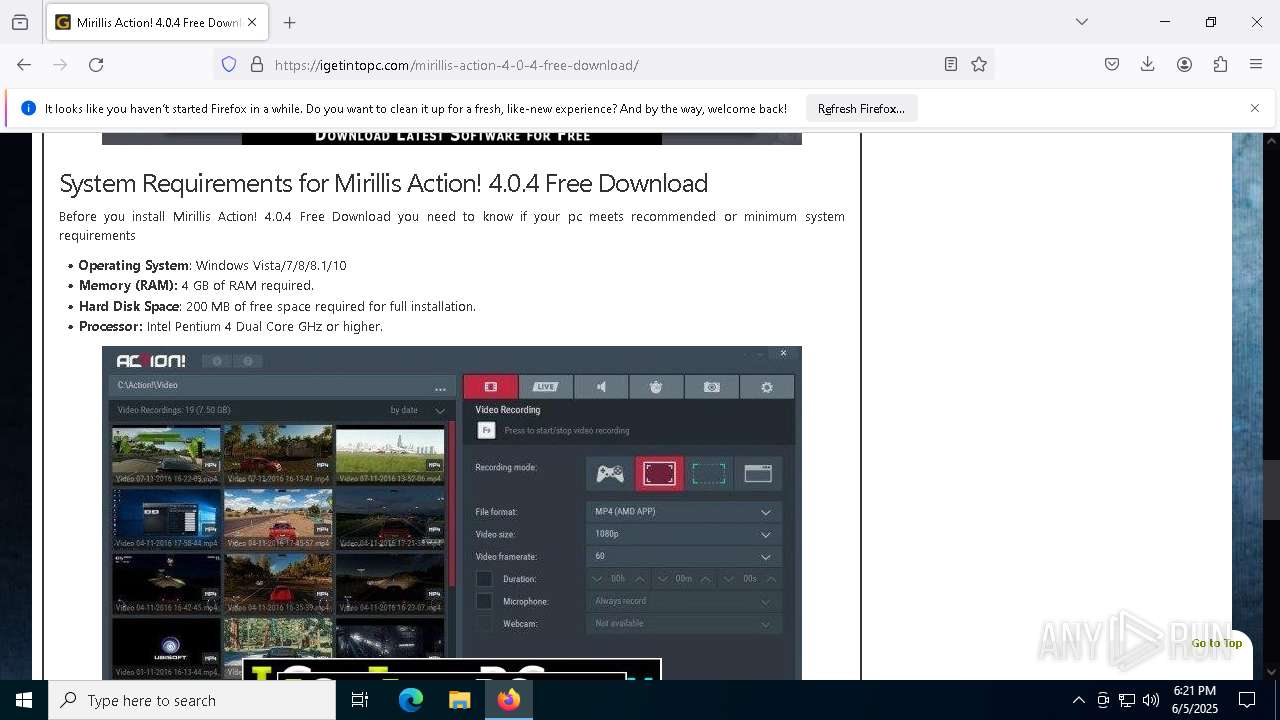Viewport: 1280px width, 720px height.
Task: Click the Processor requirement line
Action: coord(231,326)
